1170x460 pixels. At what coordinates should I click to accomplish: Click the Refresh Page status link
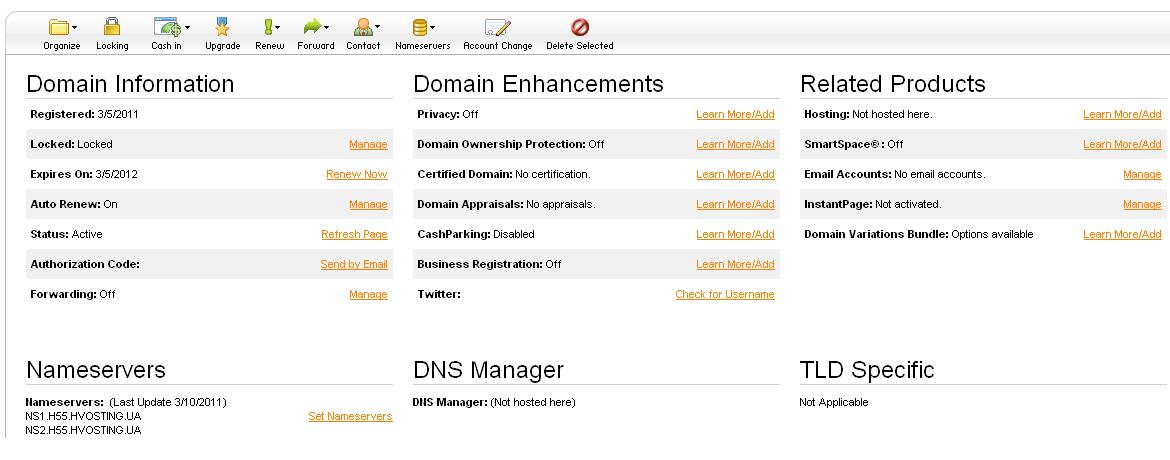pyautogui.click(x=354, y=234)
